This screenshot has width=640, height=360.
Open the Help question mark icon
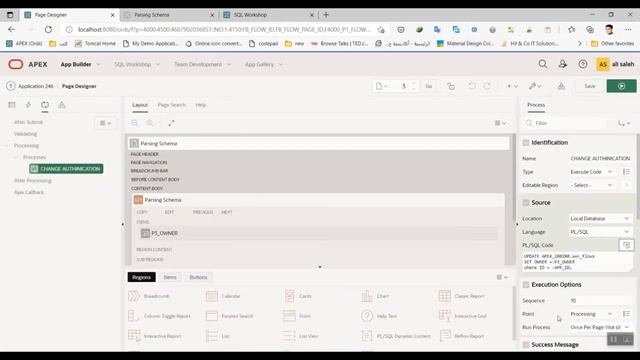pyautogui.click(x=583, y=64)
